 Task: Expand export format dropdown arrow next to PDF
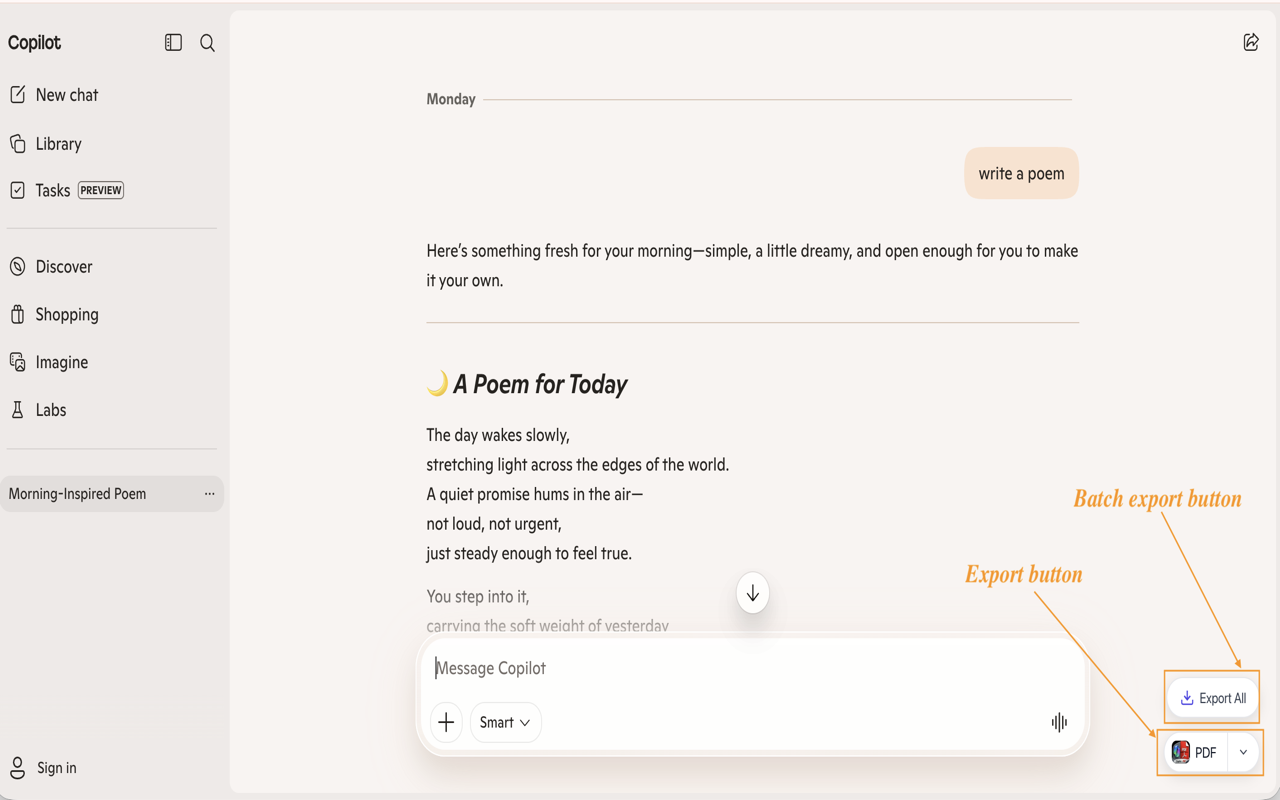click(x=1243, y=753)
